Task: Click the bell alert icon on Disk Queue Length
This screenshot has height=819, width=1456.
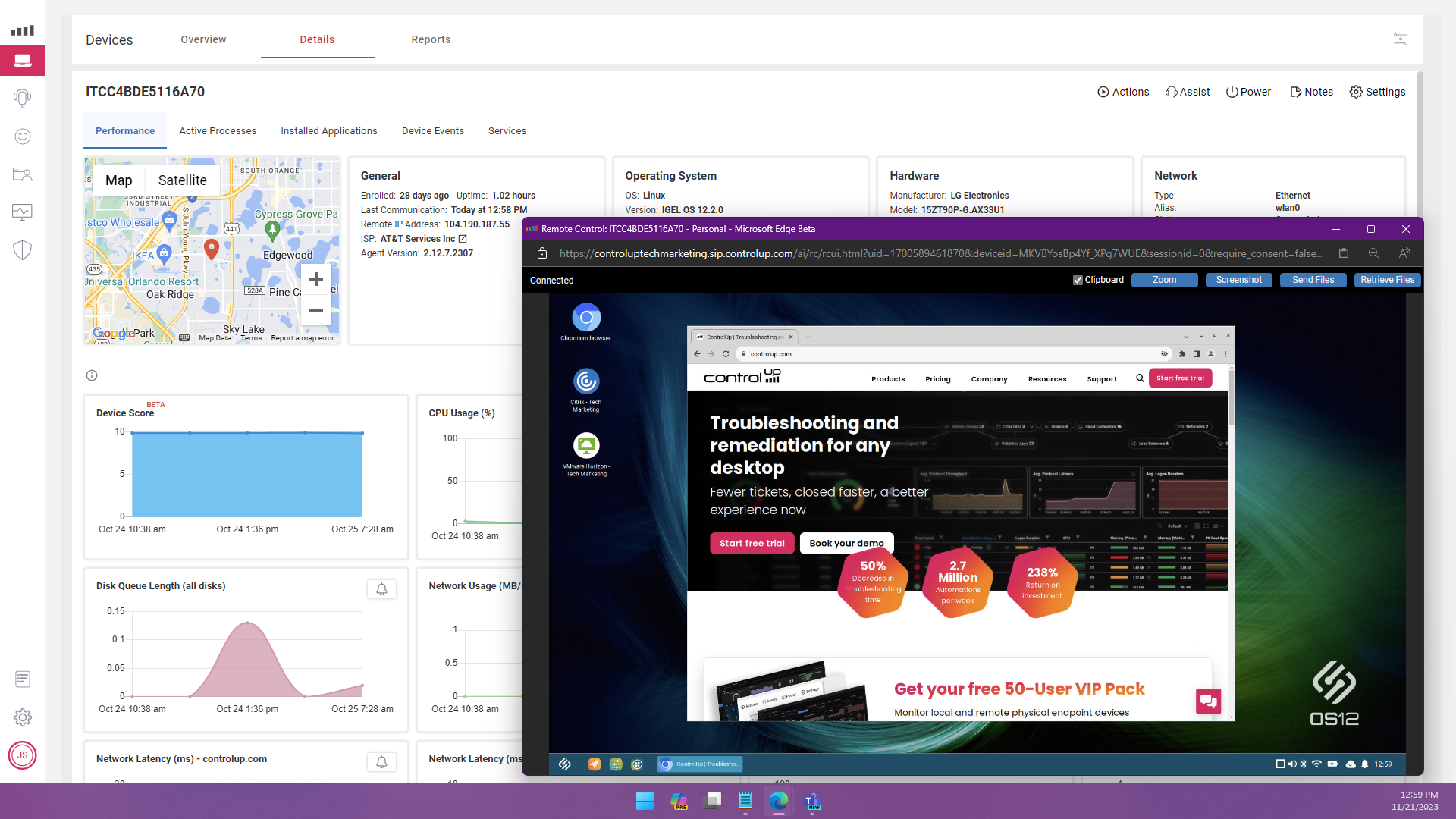Action: [x=381, y=589]
